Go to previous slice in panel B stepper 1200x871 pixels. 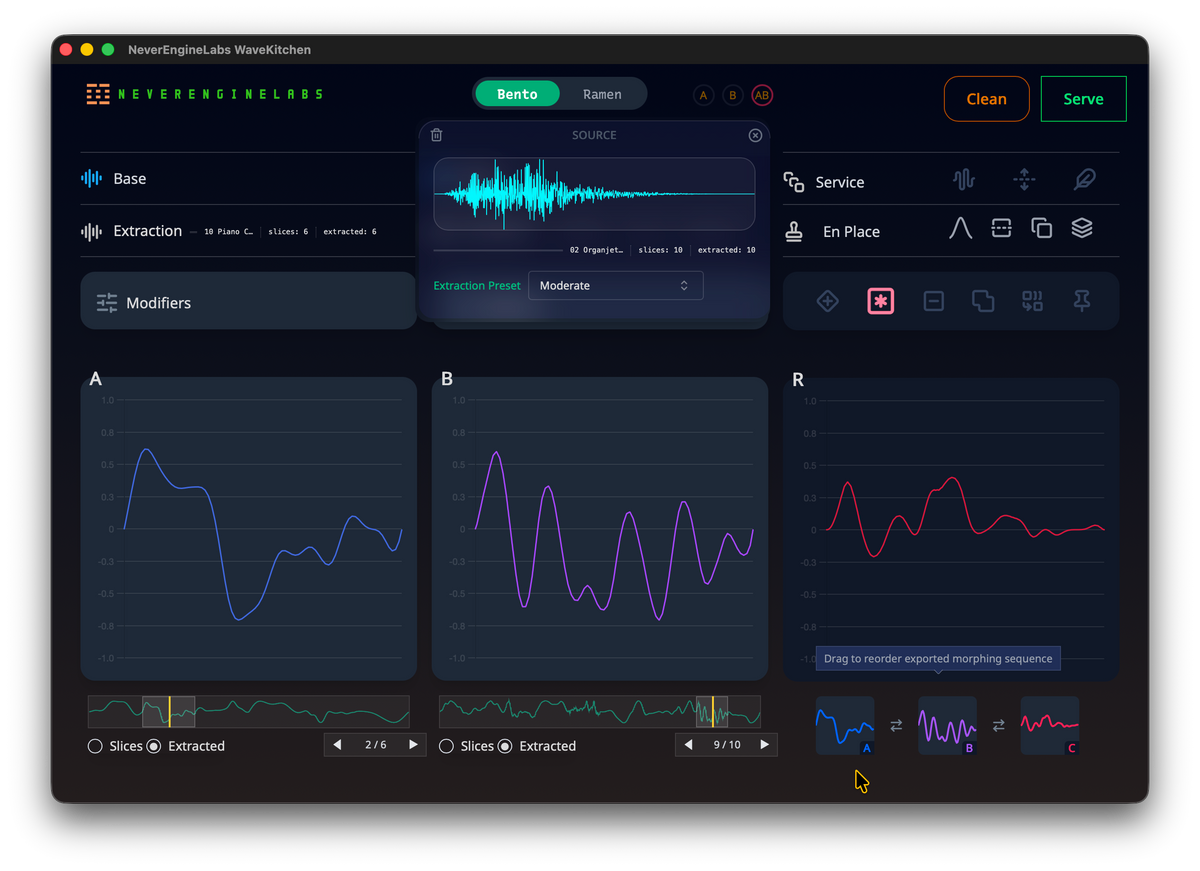pyautogui.click(x=688, y=745)
